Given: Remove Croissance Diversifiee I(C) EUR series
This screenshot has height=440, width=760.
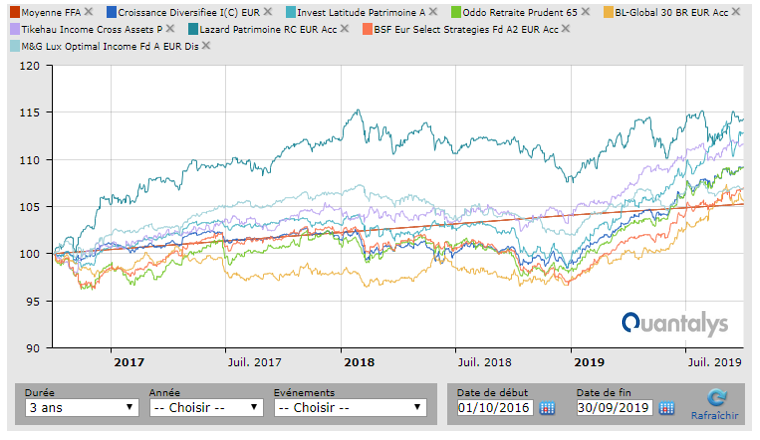Looking at the screenshot, I should 268,12.
